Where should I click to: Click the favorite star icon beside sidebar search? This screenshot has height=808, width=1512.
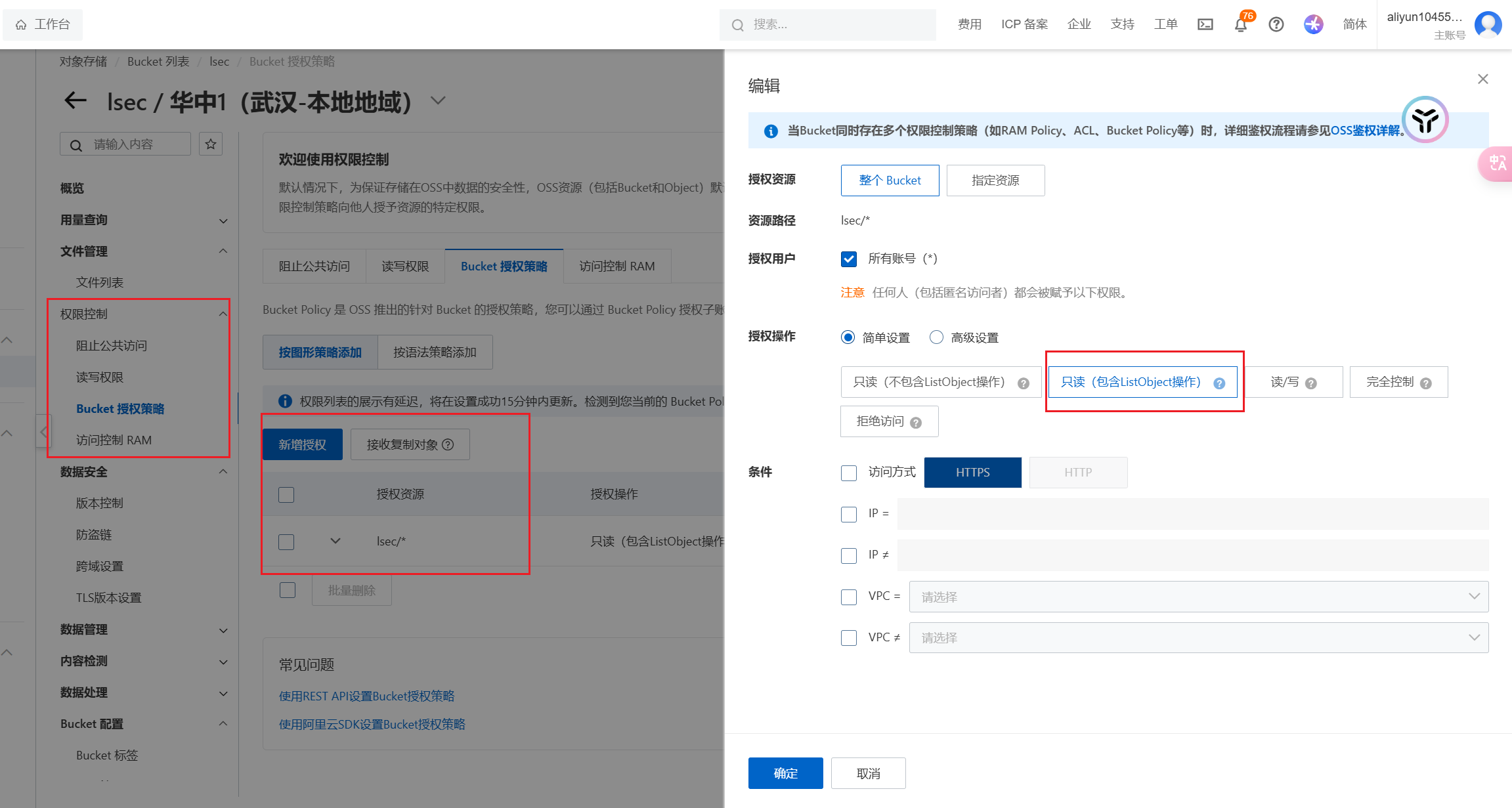(x=211, y=144)
